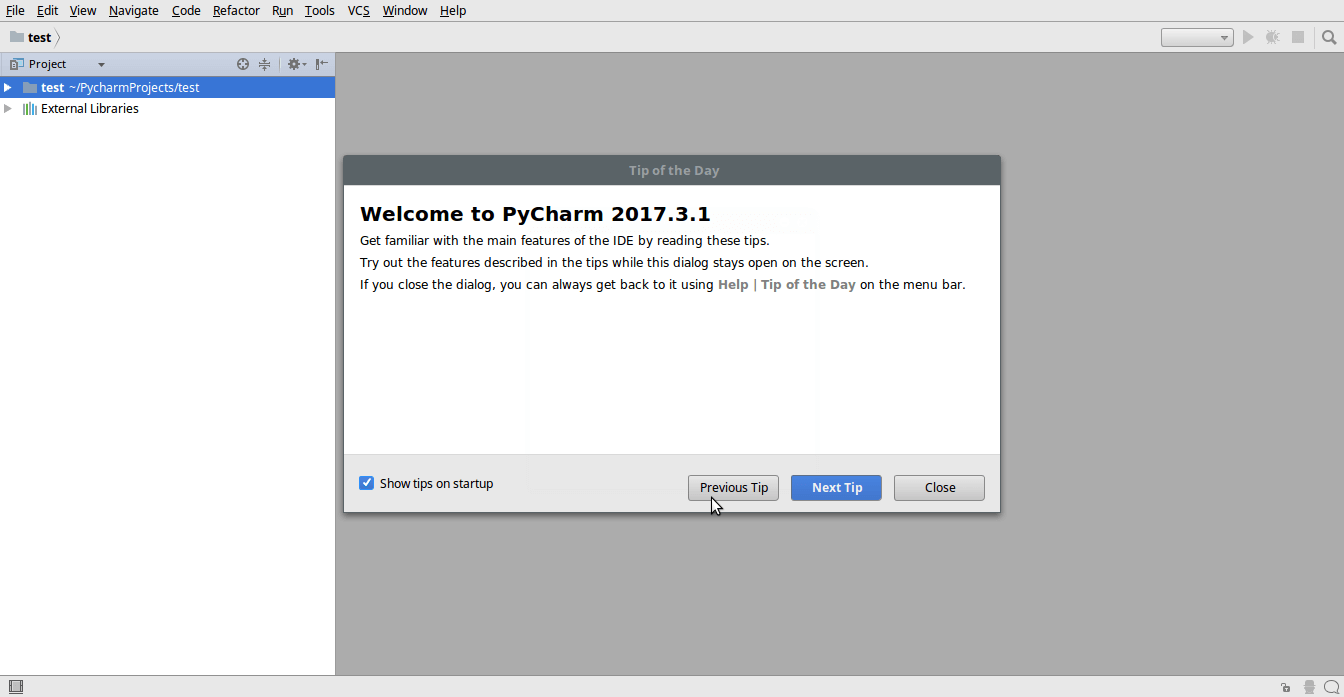1344x697 pixels.
Task: Uncheck Show tips on startup
Action: click(366, 483)
